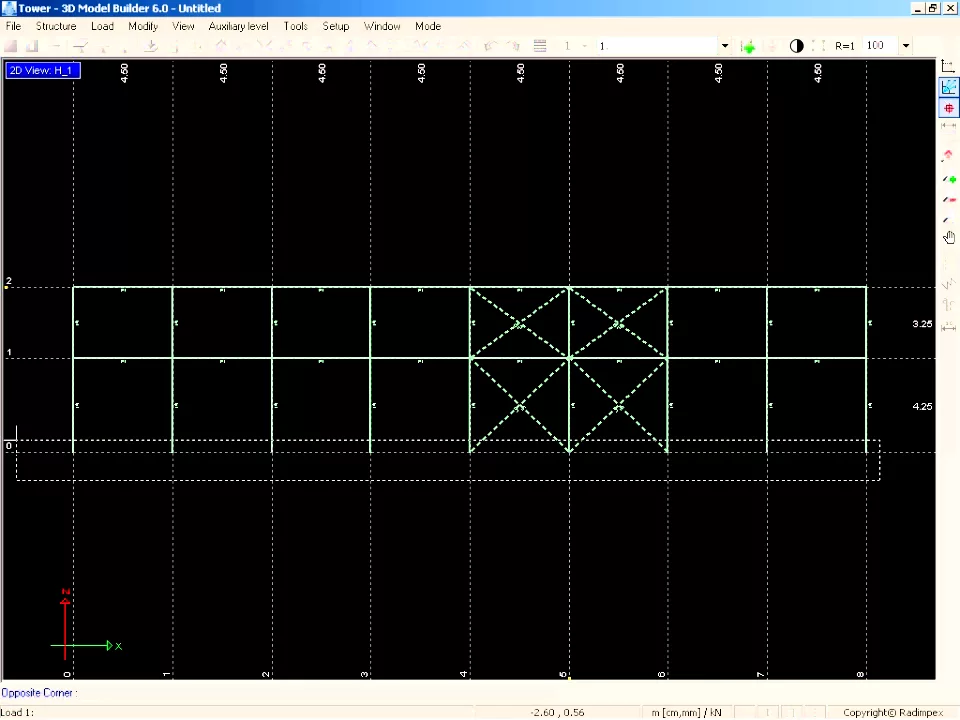Restore down the Tower window
This screenshot has height=720, width=960.
933,8
